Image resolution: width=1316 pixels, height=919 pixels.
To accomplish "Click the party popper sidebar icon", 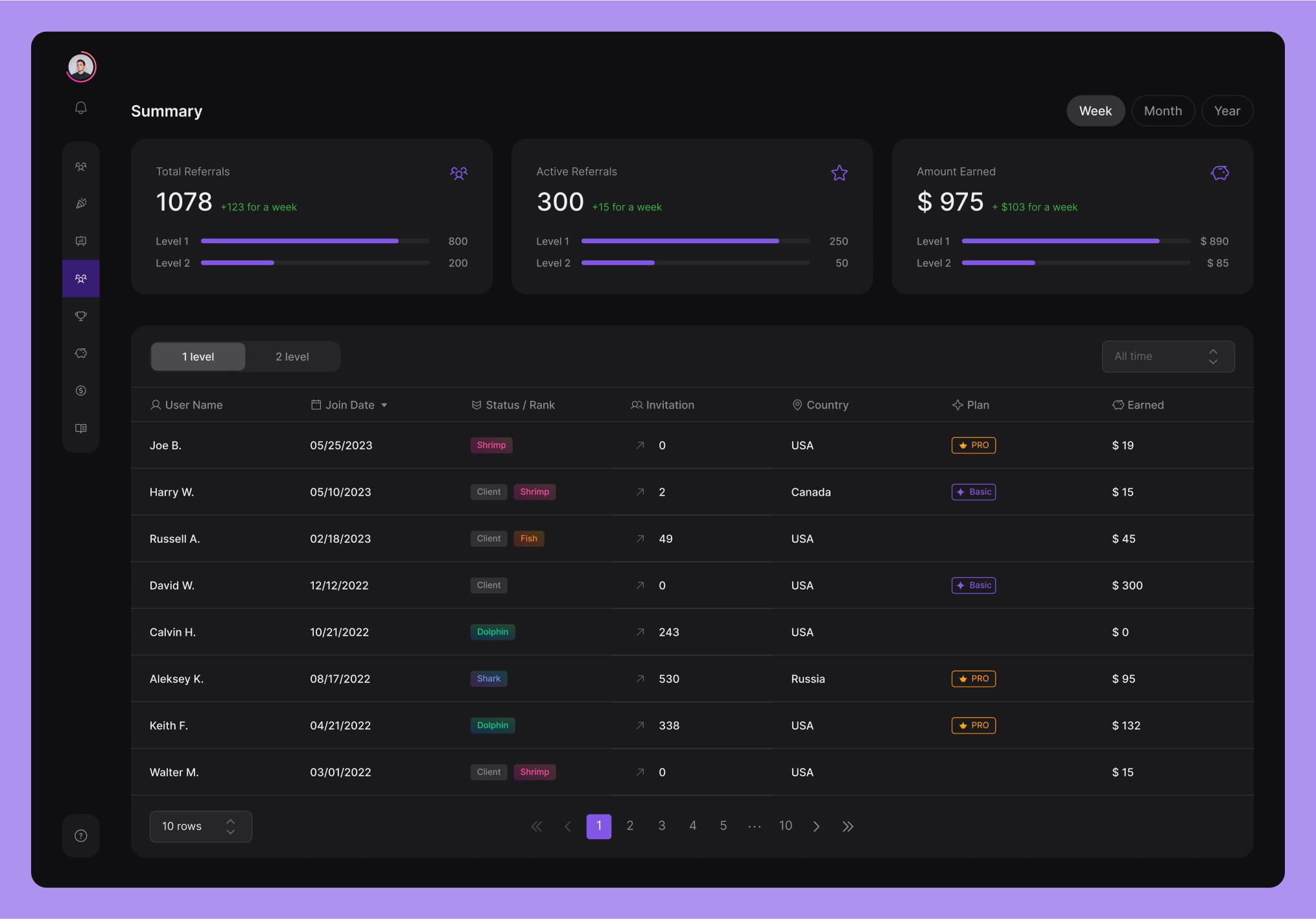I will pyautogui.click(x=80, y=204).
